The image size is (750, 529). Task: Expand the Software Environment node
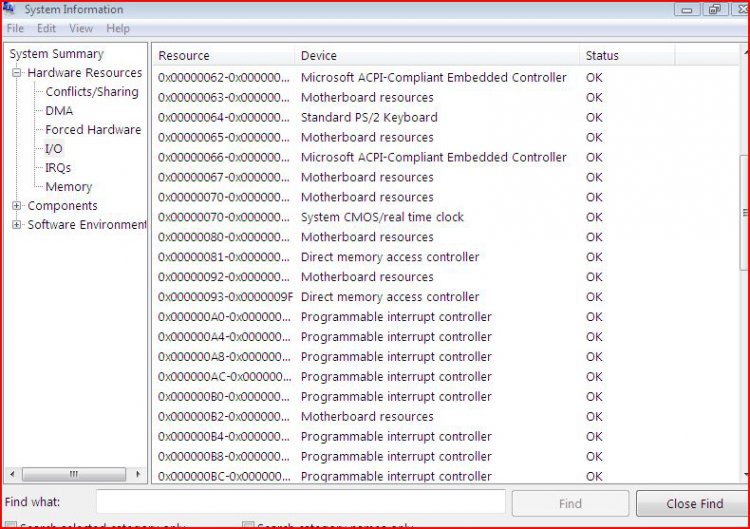[x=17, y=225]
